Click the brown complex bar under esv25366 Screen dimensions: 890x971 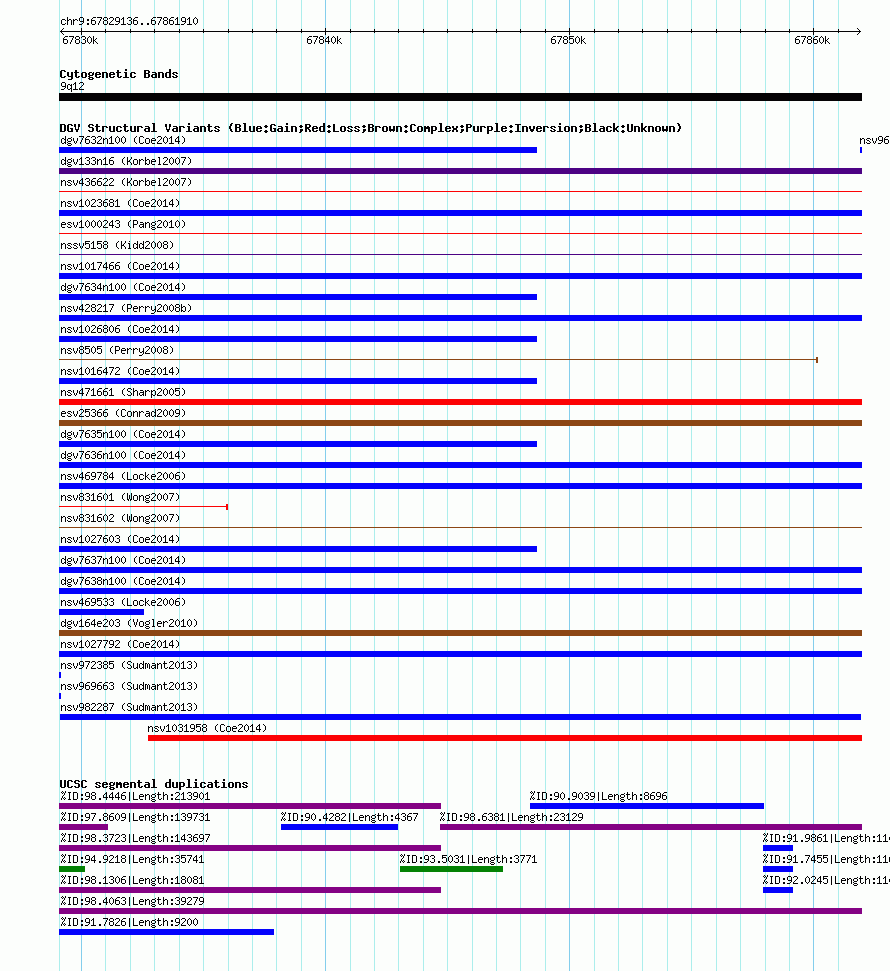pos(460,424)
